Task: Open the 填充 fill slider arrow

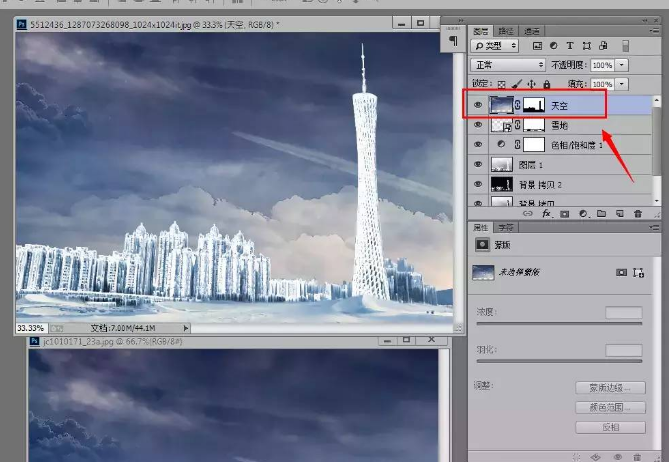Action: pos(622,84)
